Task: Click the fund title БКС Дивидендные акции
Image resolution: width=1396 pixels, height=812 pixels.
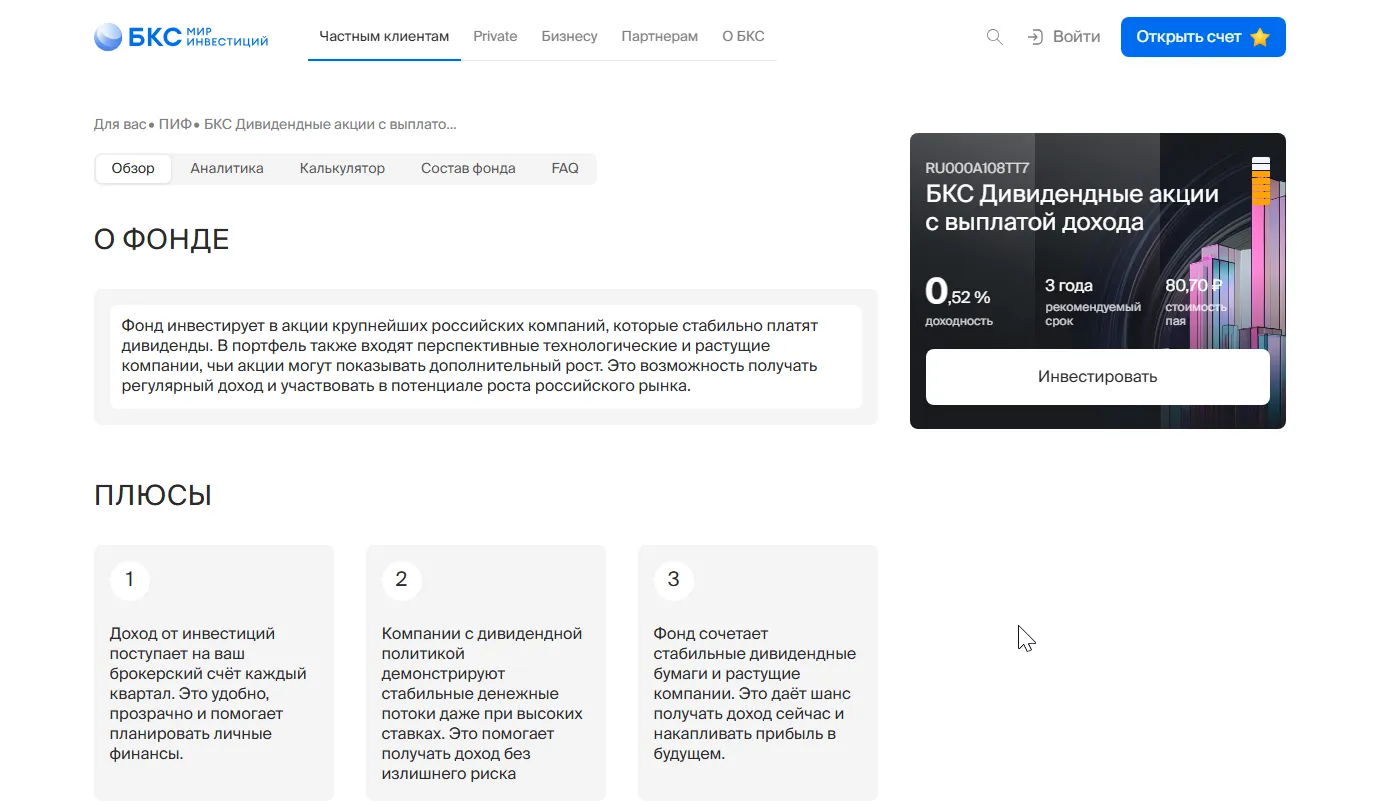Action: click(x=1072, y=207)
